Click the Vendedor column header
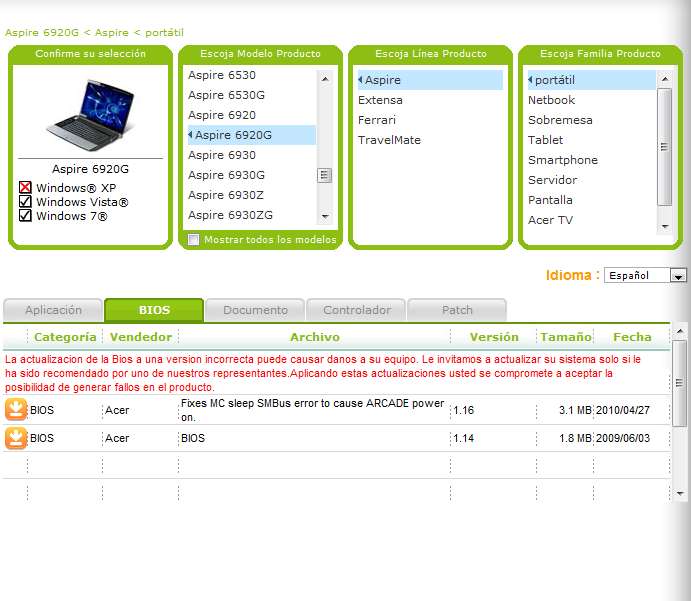The height and width of the screenshot is (601, 691). (x=141, y=337)
